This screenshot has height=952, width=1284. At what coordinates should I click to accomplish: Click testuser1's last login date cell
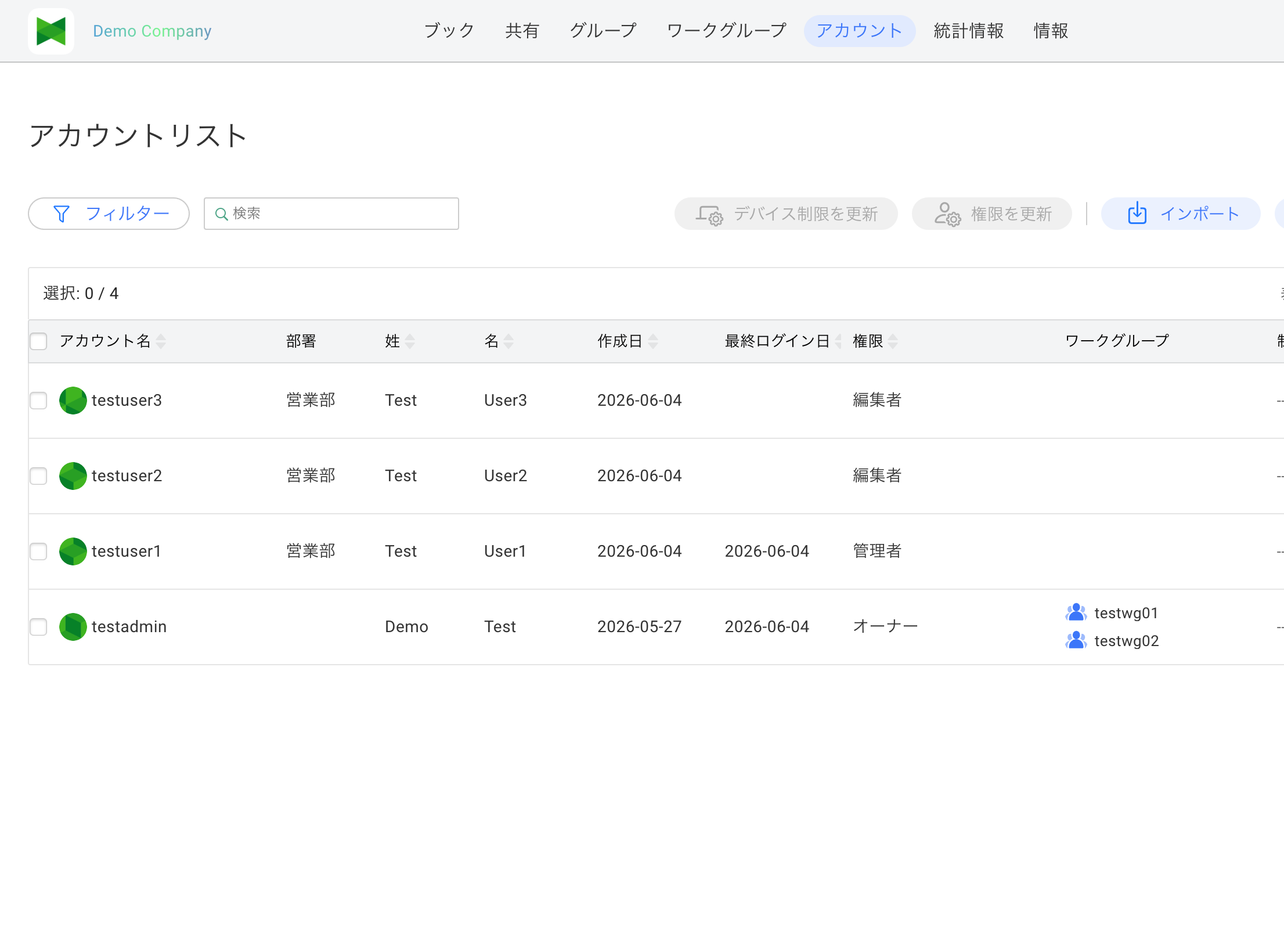coord(767,551)
